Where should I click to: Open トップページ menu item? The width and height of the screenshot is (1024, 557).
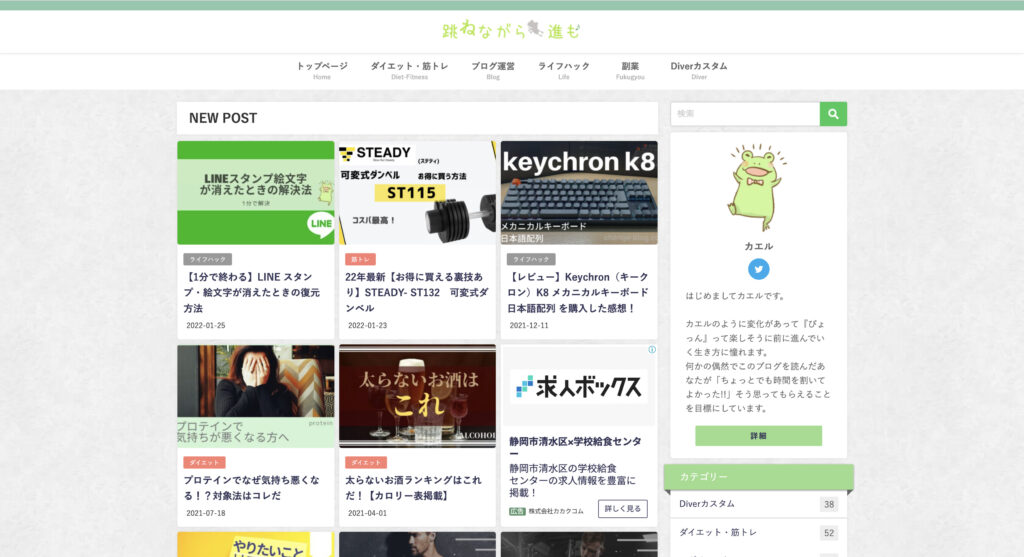coord(321,70)
